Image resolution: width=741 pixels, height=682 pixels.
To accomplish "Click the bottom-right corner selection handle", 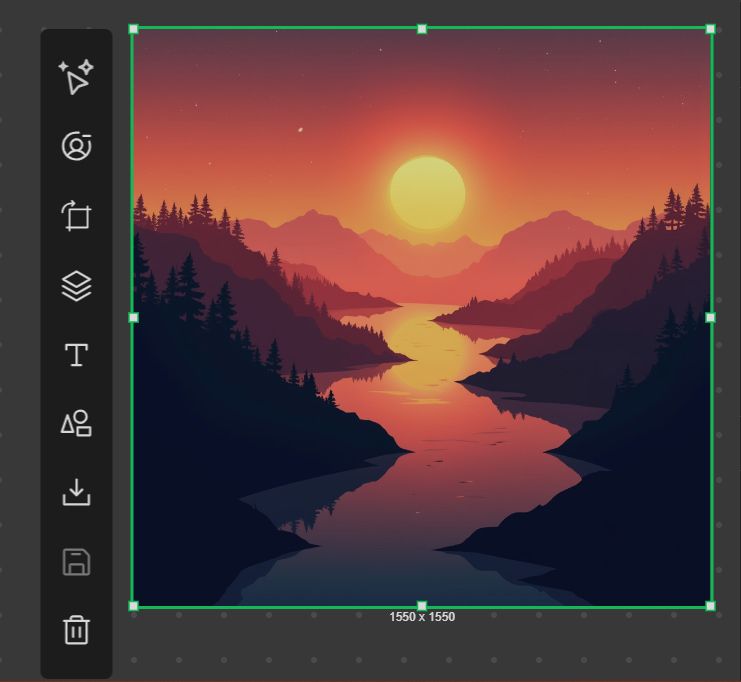I will click(710, 606).
